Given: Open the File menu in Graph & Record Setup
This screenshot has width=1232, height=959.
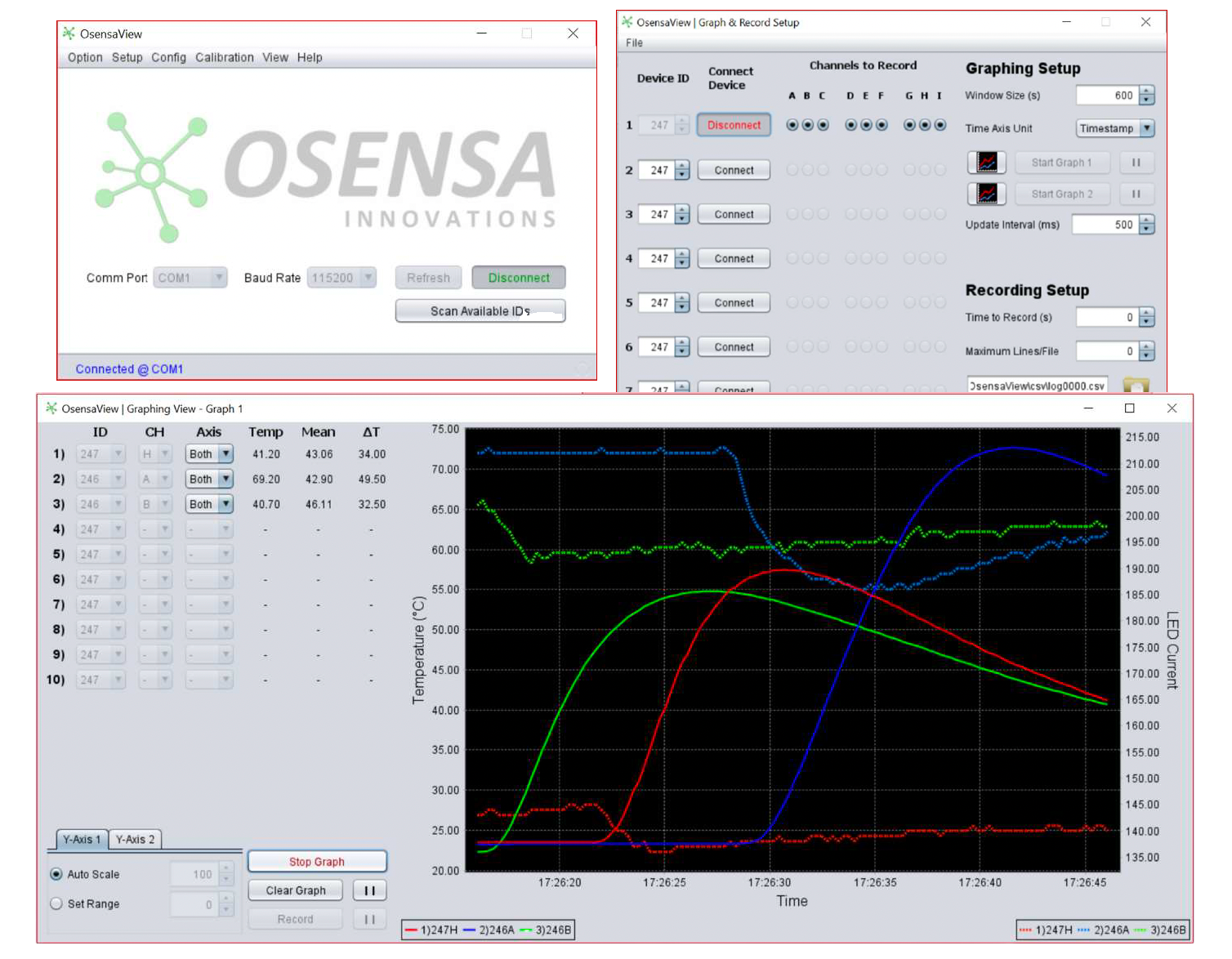Looking at the screenshot, I should point(633,42).
